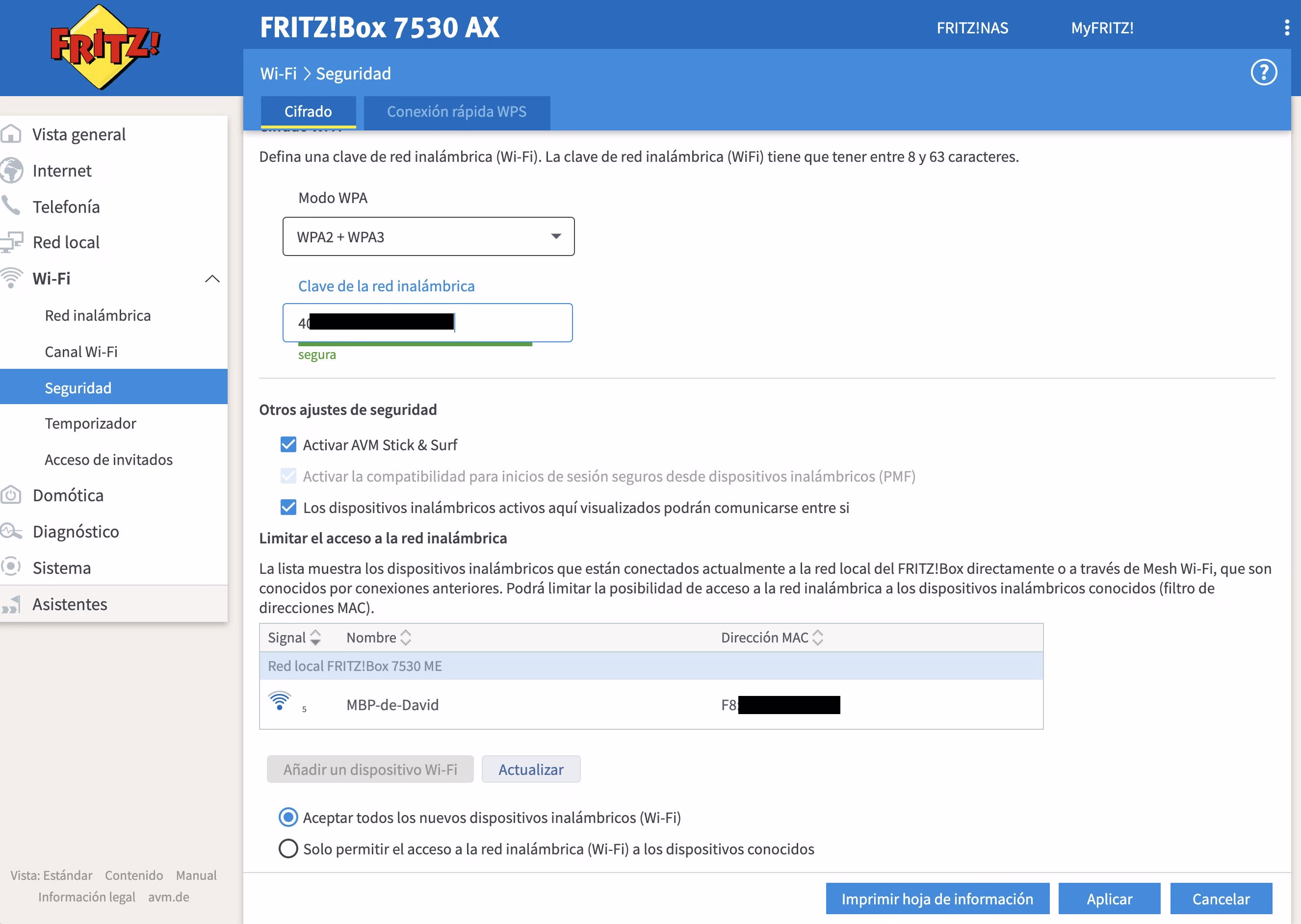Click the Aplicar button
1301x924 pixels.
(x=1109, y=899)
